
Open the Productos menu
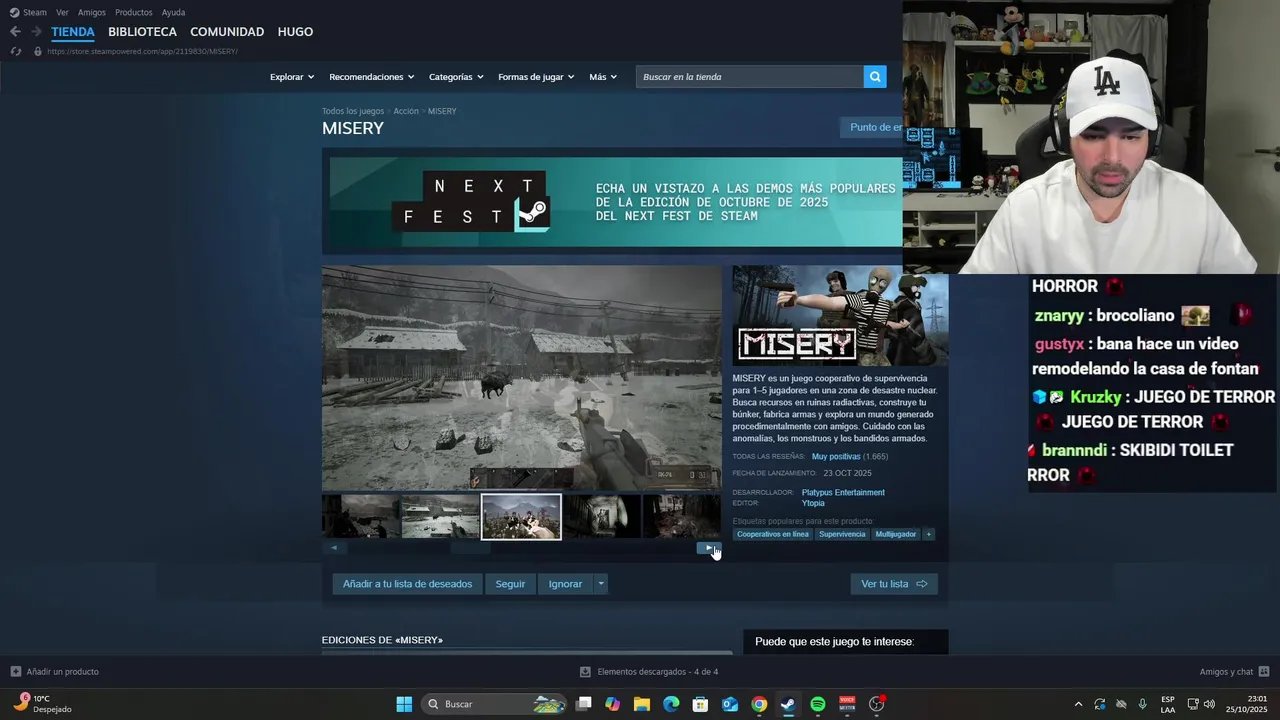pyautogui.click(x=134, y=12)
